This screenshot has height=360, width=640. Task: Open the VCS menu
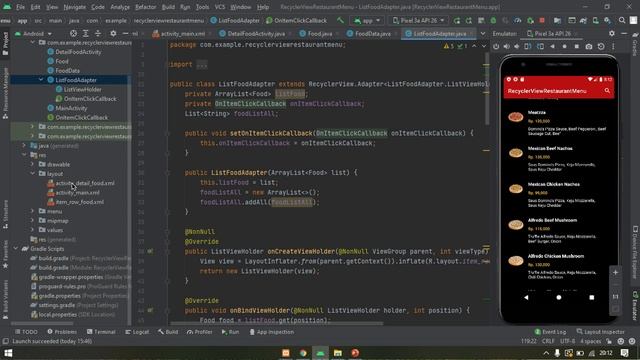tap(220, 7)
